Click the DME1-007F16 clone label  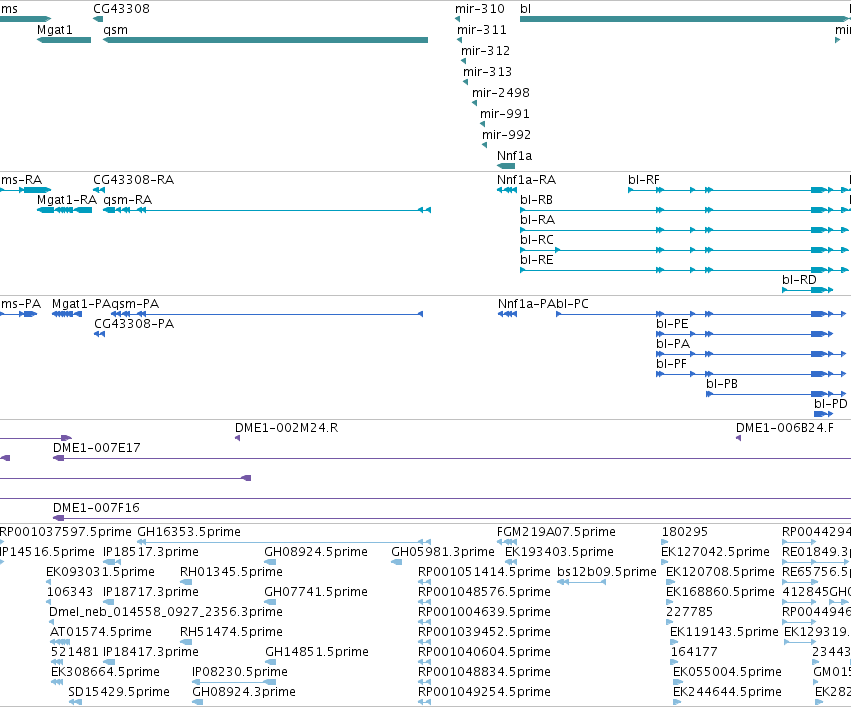(x=96, y=508)
